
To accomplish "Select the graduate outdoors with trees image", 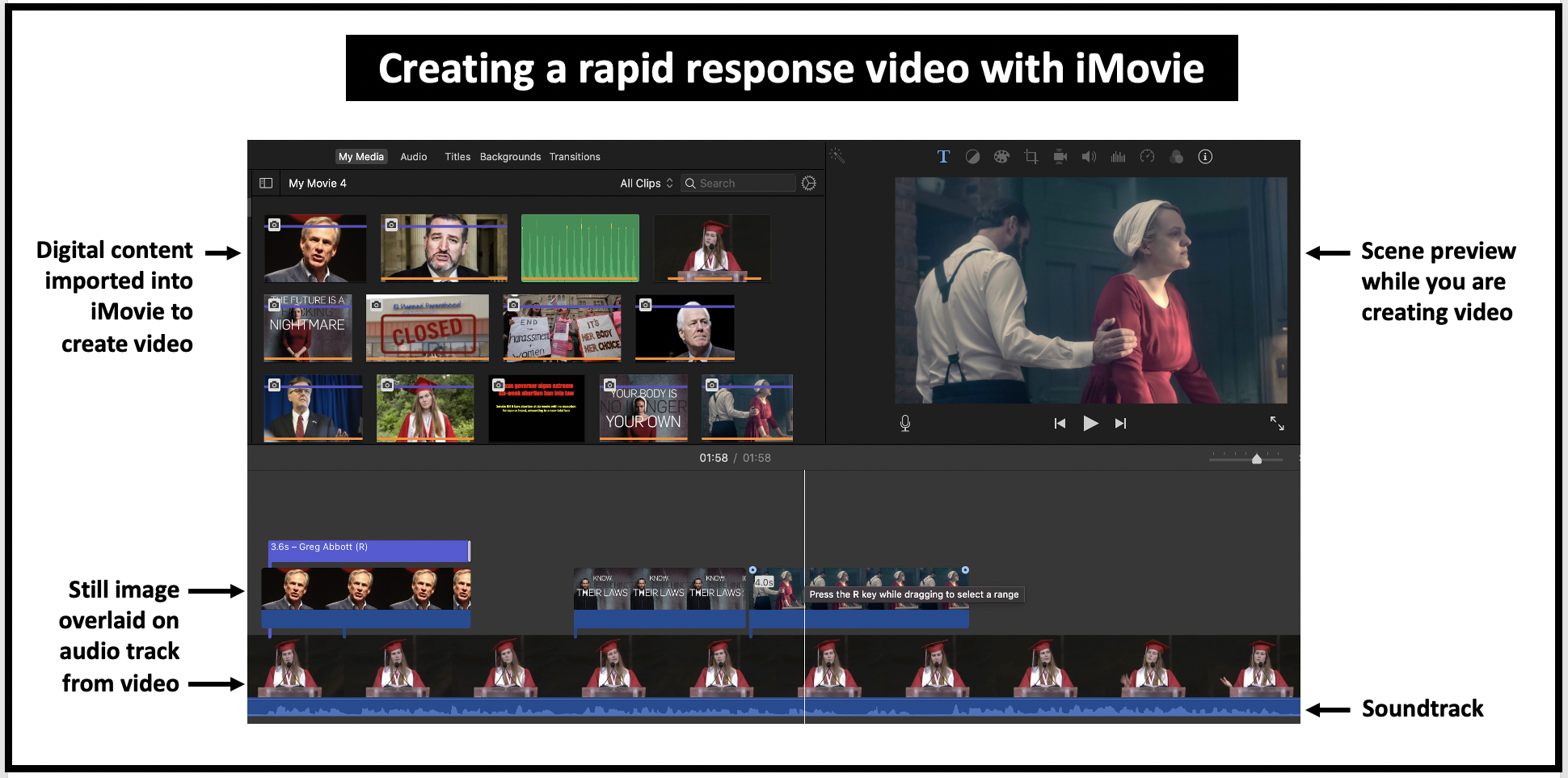I will (425, 408).
